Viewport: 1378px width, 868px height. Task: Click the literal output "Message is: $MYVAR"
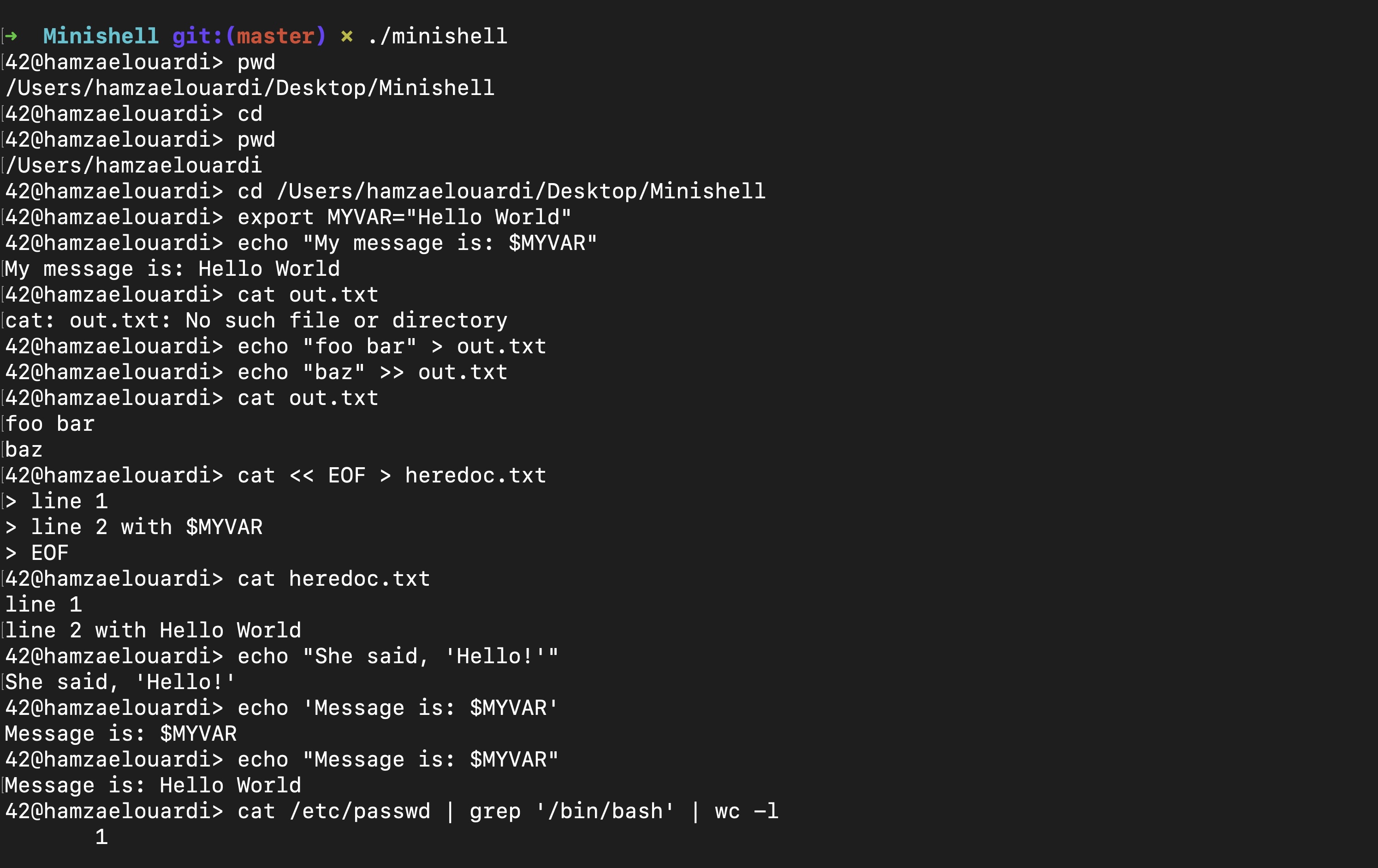click(121, 733)
